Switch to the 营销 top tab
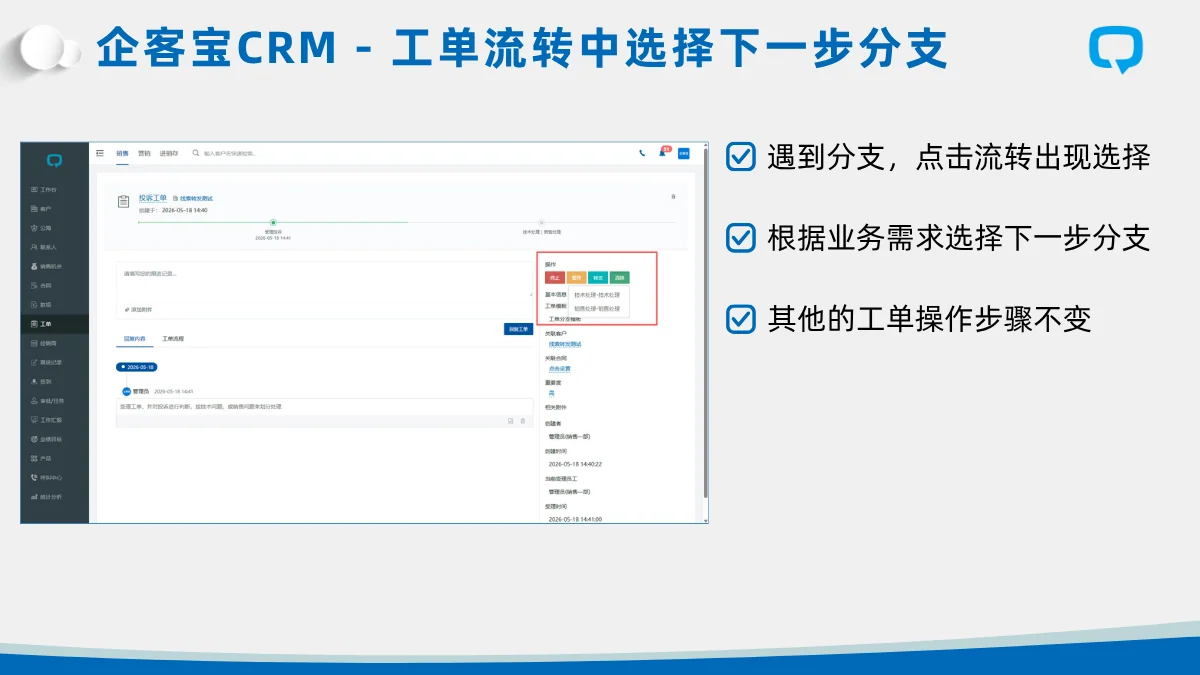Screen dimensions: 1200x675 click(x=144, y=153)
